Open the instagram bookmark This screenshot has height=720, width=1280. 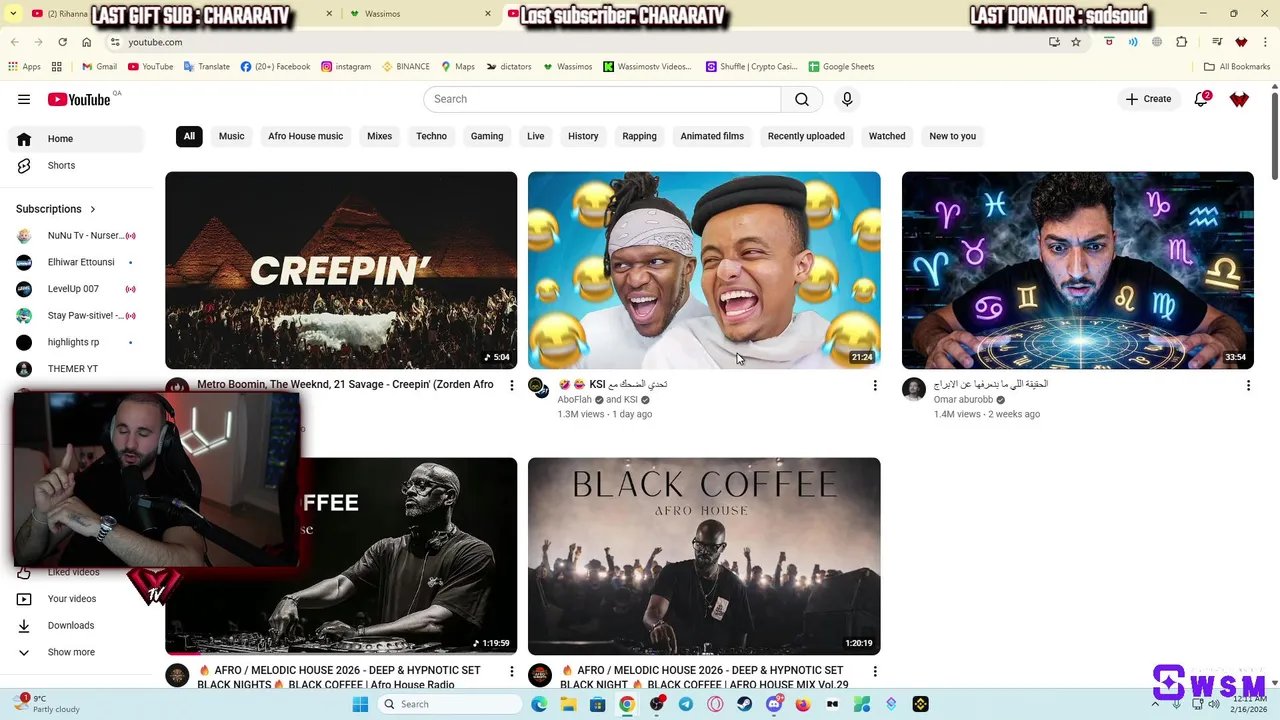pos(346,67)
